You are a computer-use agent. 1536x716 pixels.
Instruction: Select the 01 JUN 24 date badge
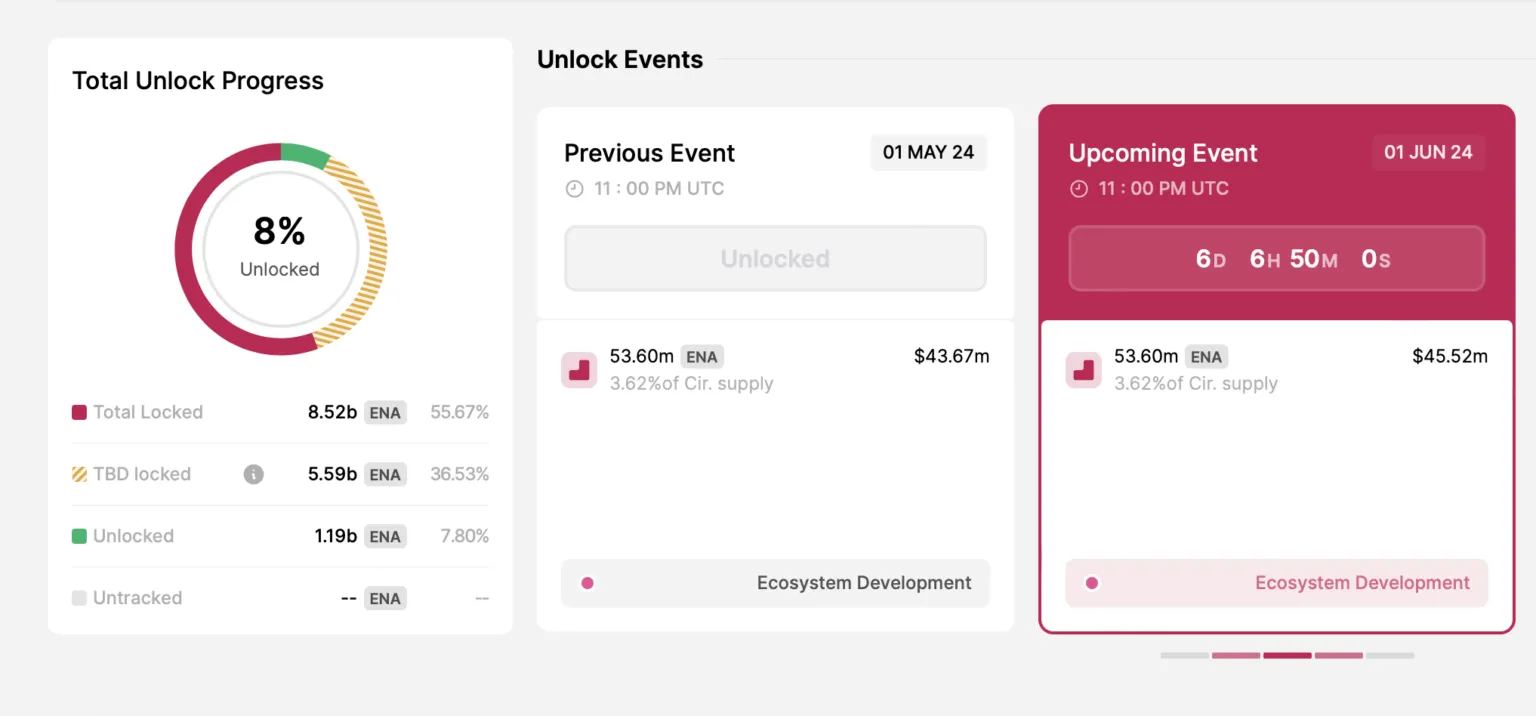point(1428,153)
